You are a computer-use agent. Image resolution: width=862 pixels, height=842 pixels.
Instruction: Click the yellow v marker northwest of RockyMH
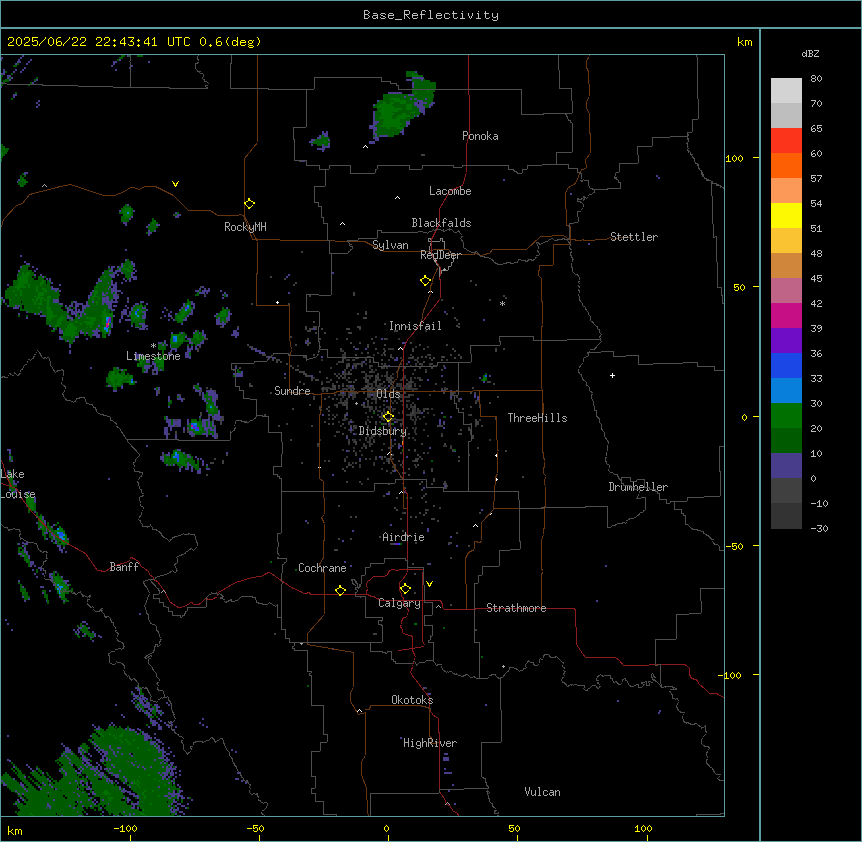pos(175,184)
